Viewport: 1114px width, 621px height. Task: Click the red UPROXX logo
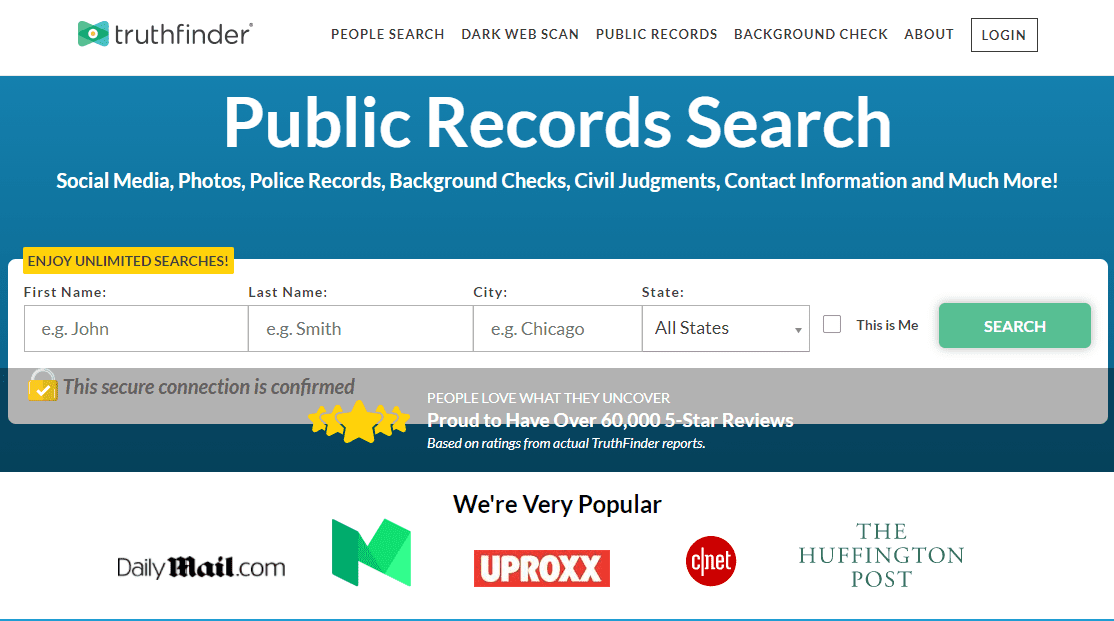(541, 568)
